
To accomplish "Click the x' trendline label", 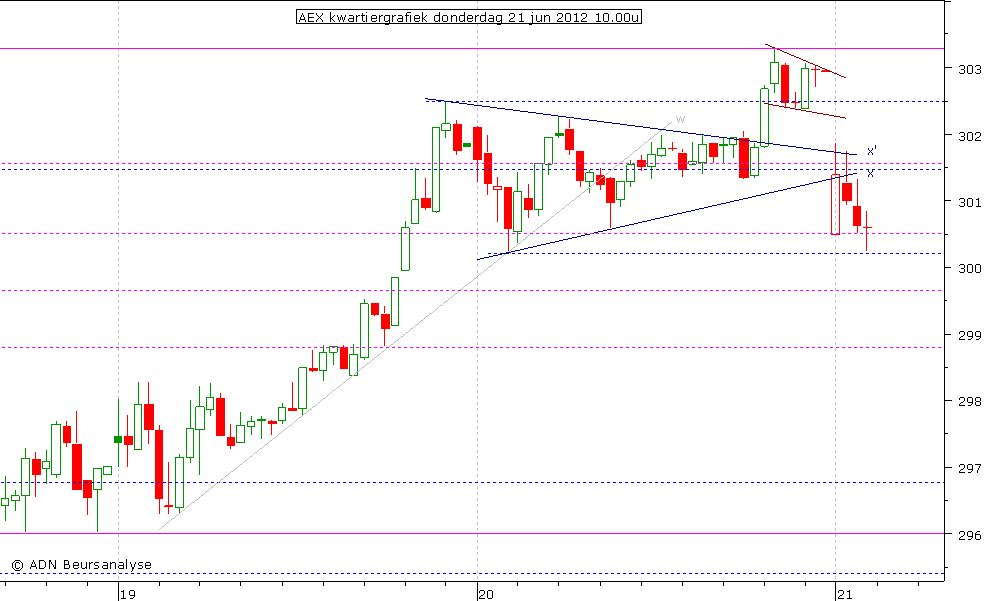I will click(872, 151).
